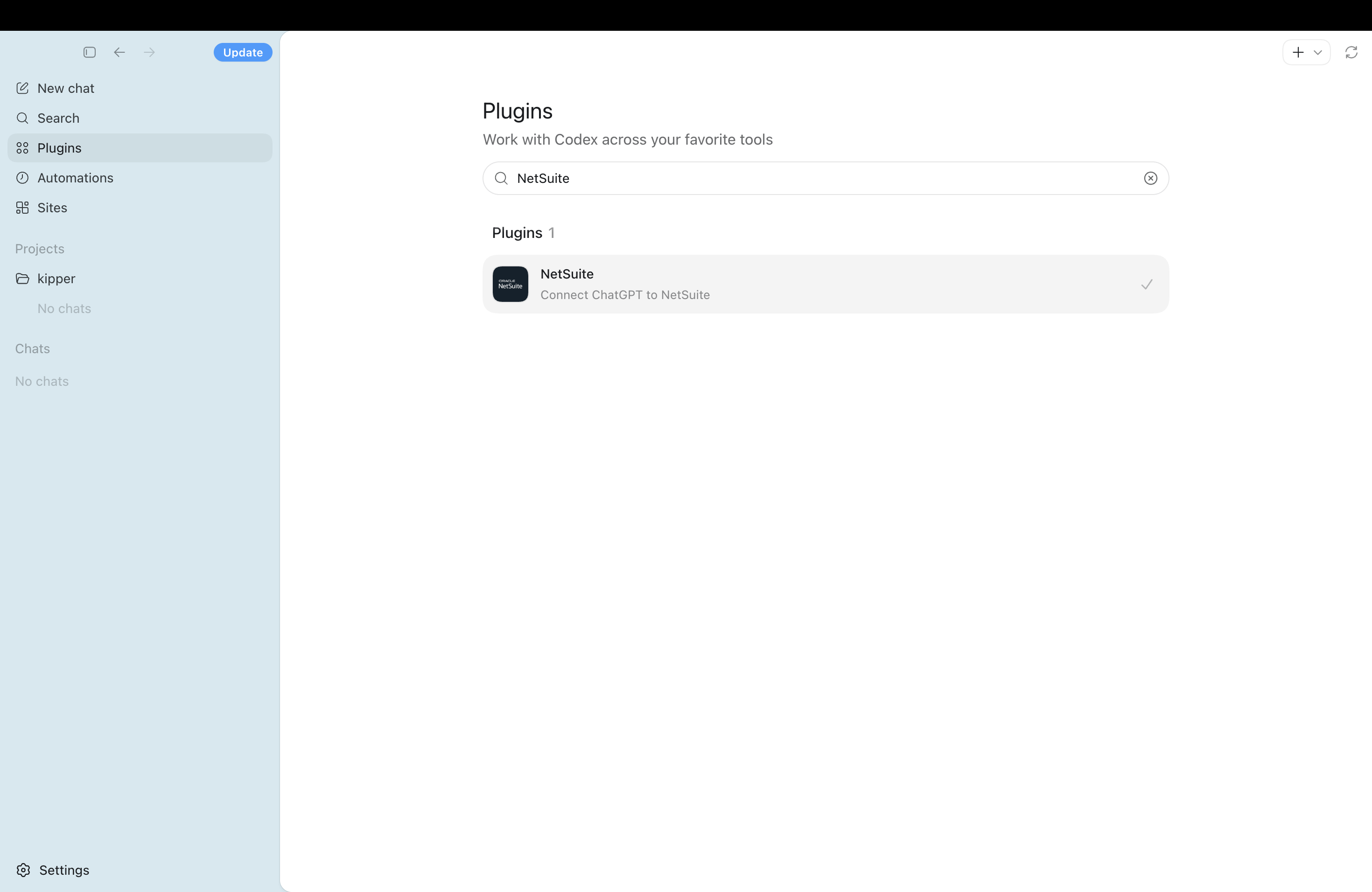The width and height of the screenshot is (1372, 892).
Task: Click the Projects section heading
Action: pos(40,249)
